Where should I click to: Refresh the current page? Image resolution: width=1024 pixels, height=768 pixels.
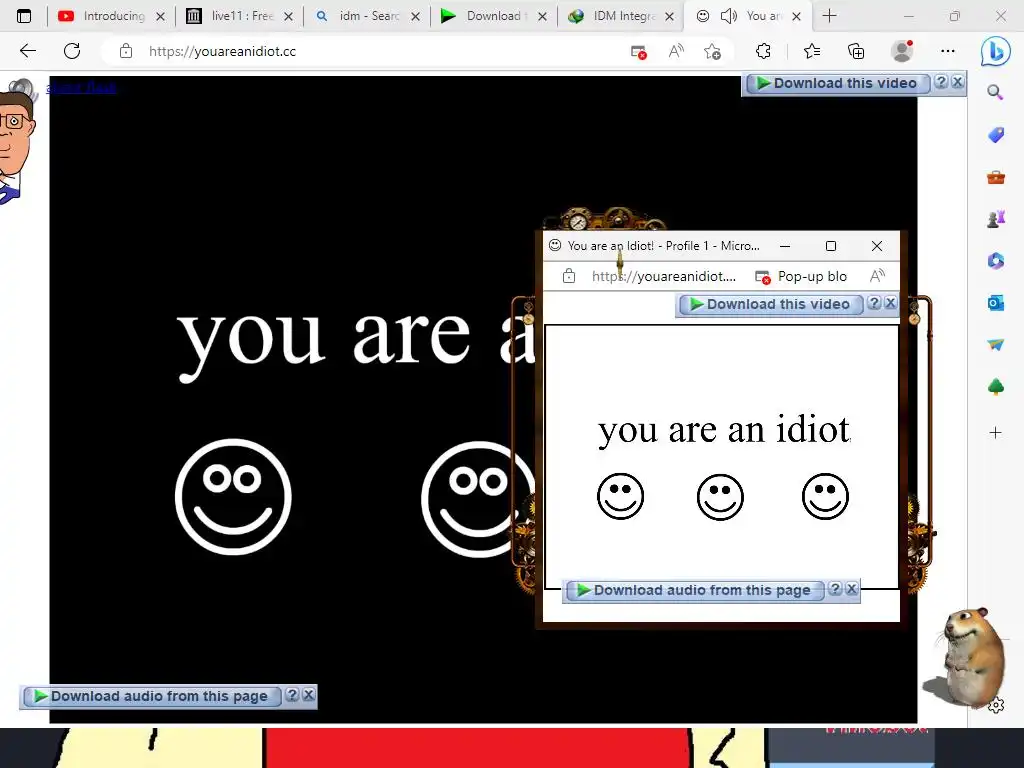pyautogui.click(x=72, y=51)
